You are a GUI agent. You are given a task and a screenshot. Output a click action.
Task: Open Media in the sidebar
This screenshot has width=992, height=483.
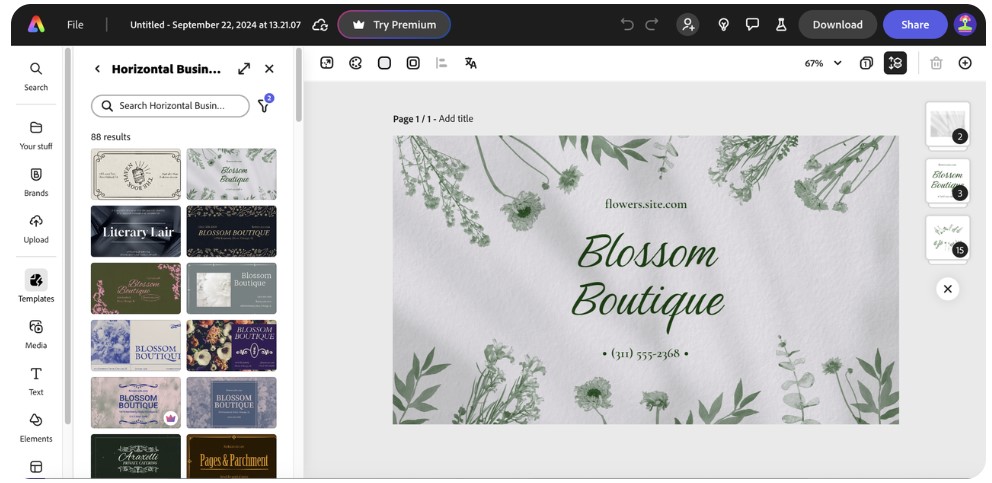coord(36,334)
